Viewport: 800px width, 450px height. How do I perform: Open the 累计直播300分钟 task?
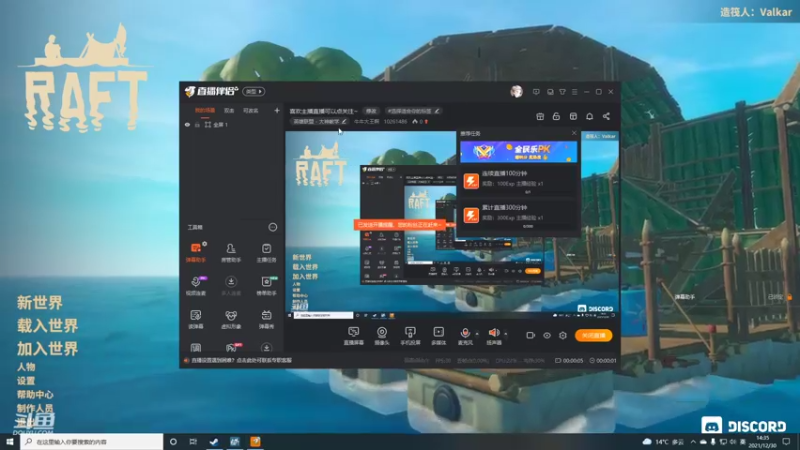(x=518, y=215)
